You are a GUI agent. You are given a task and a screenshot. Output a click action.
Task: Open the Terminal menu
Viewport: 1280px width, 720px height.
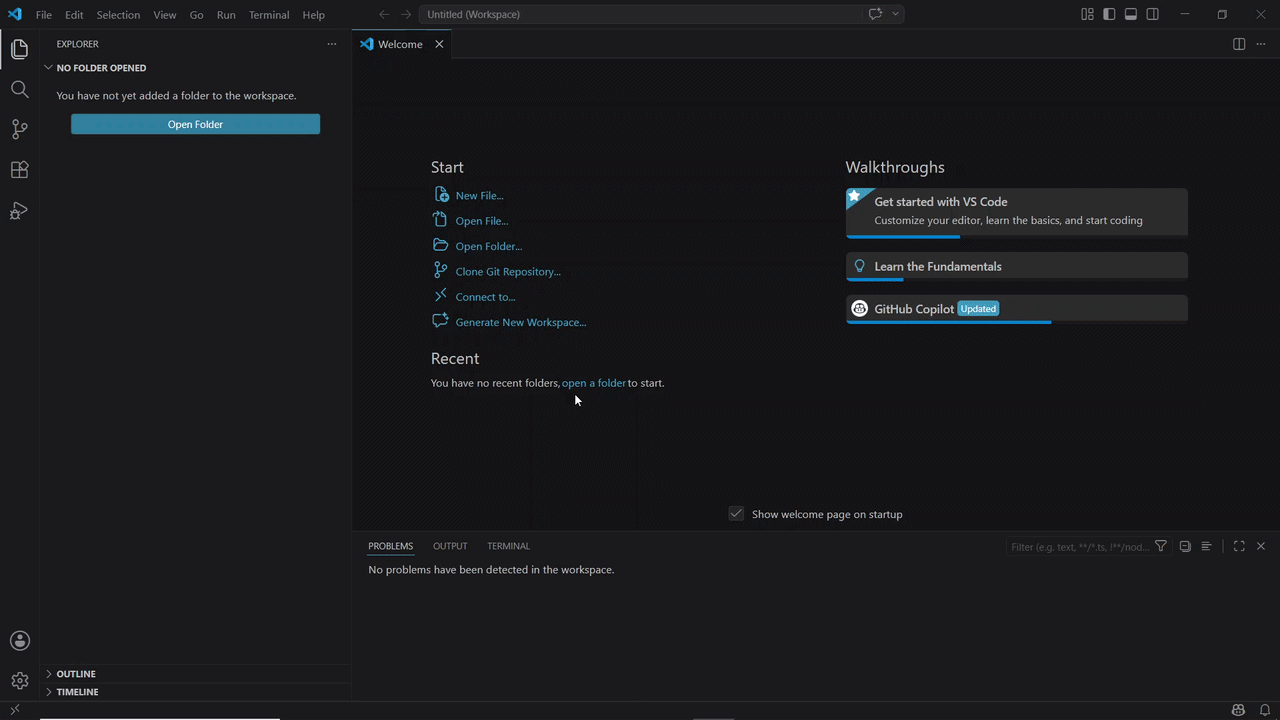pyautogui.click(x=269, y=15)
